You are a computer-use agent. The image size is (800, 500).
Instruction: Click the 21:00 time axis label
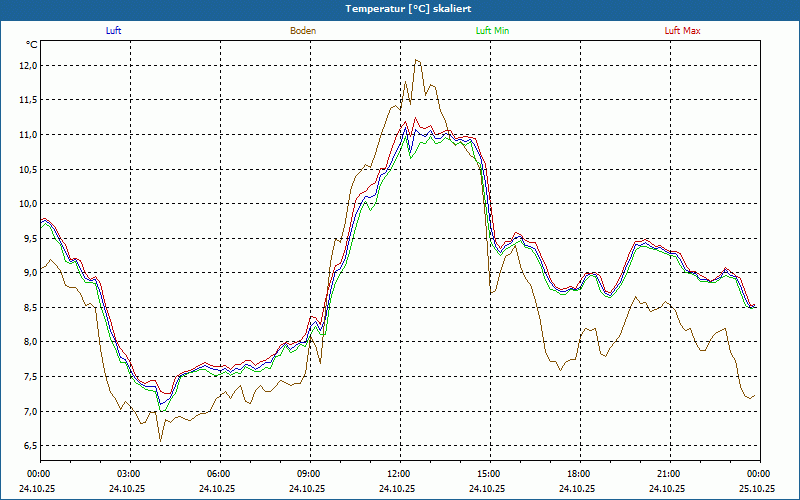669,474
